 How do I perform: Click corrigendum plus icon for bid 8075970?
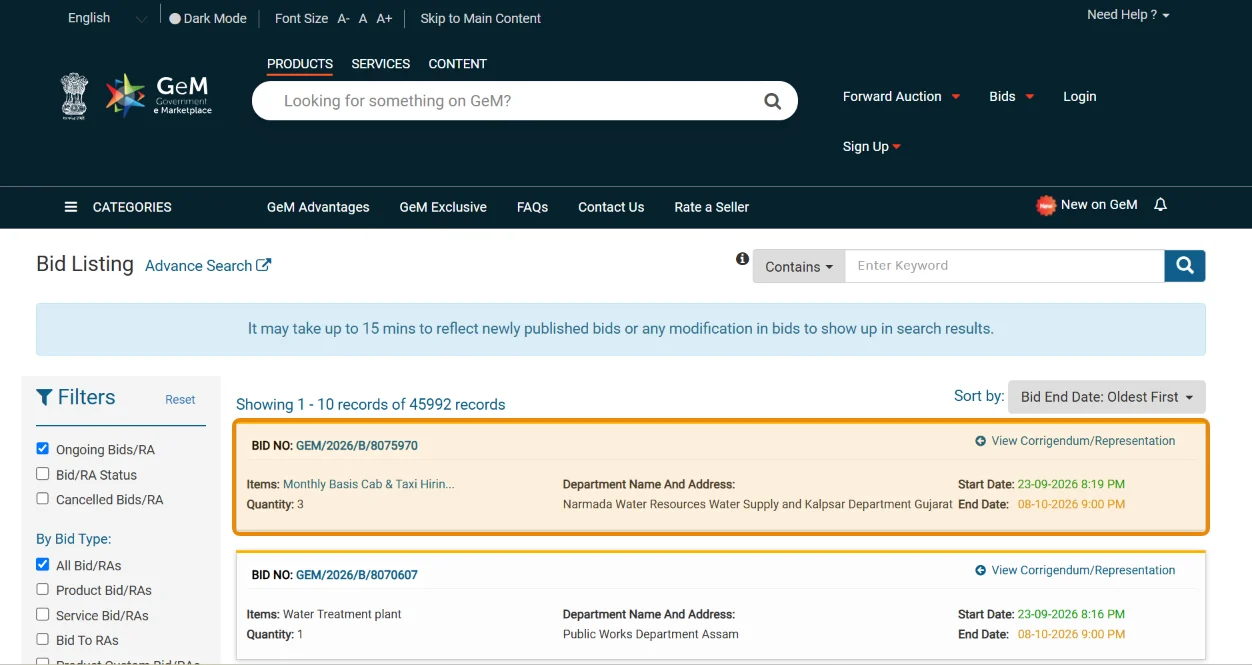[980, 441]
